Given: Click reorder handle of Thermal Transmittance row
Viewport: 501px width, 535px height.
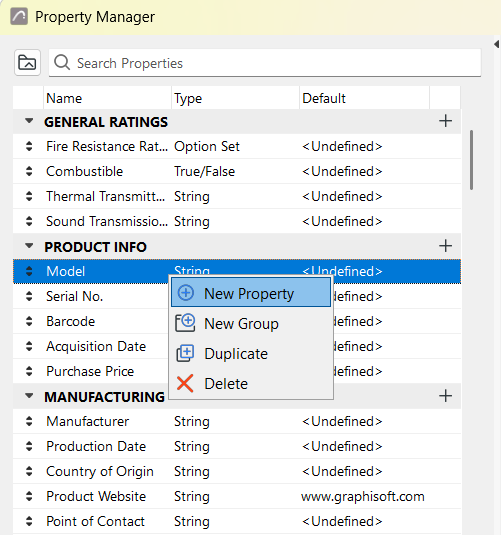Looking at the screenshot, I should (29, 196).
